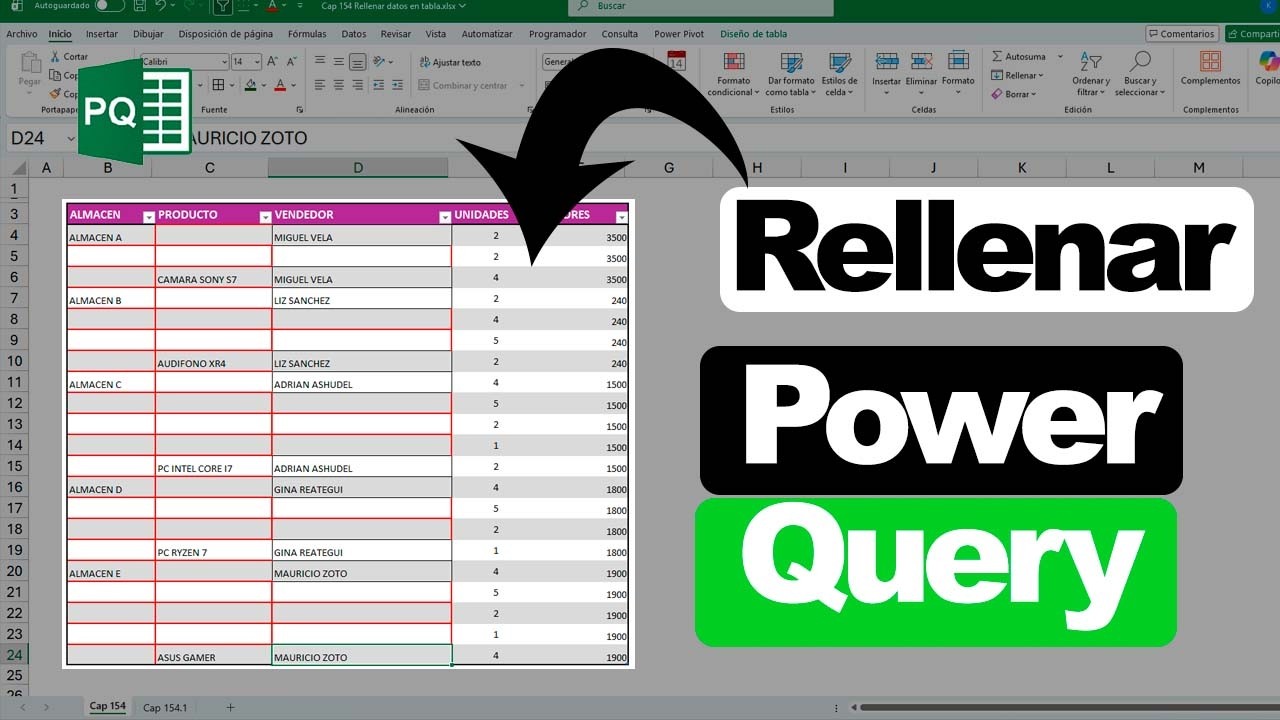
Task: Click the filter funnel icon in quick access toolbar
Action: [x=223, y=6]
